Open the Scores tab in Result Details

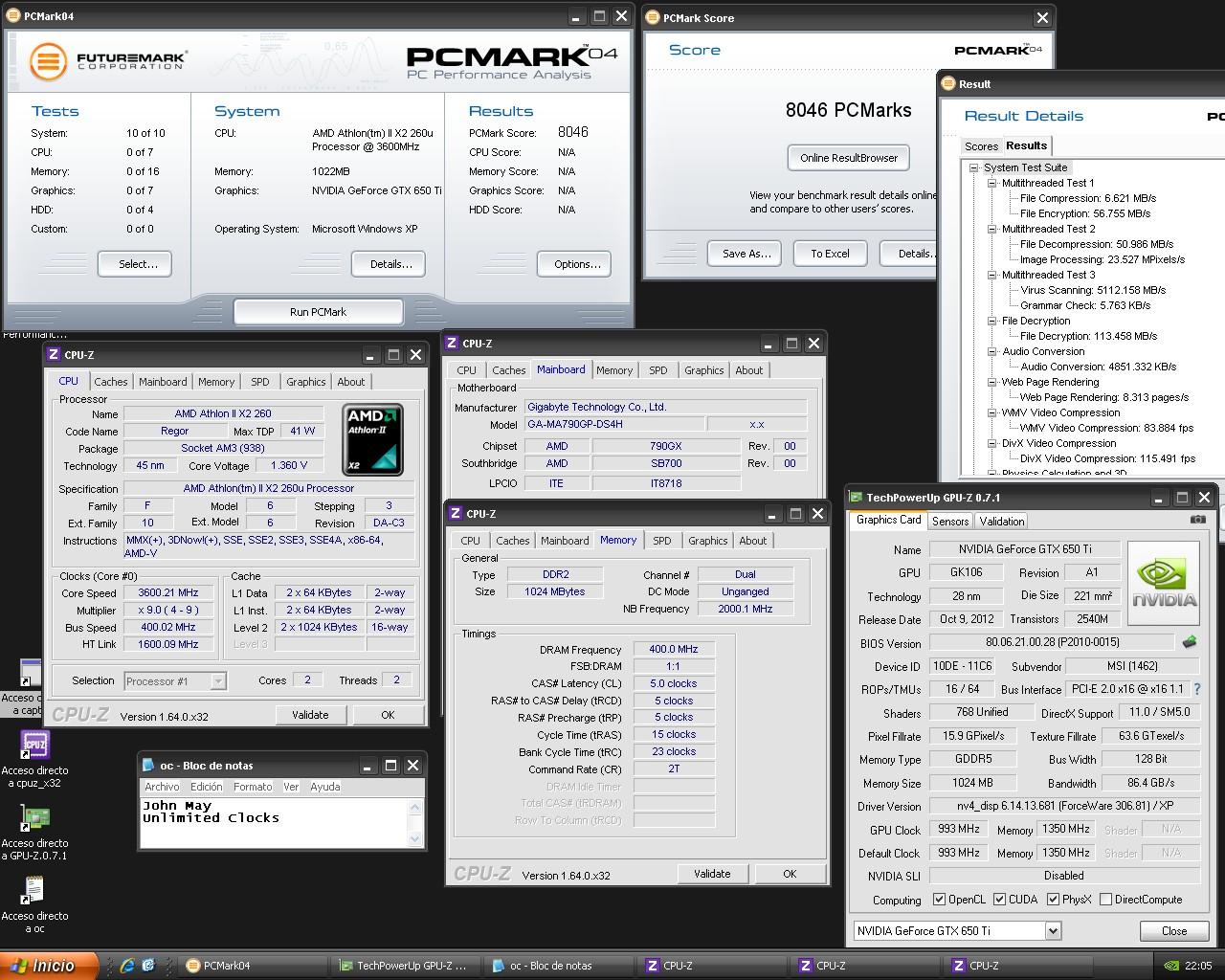coord(981,146)
